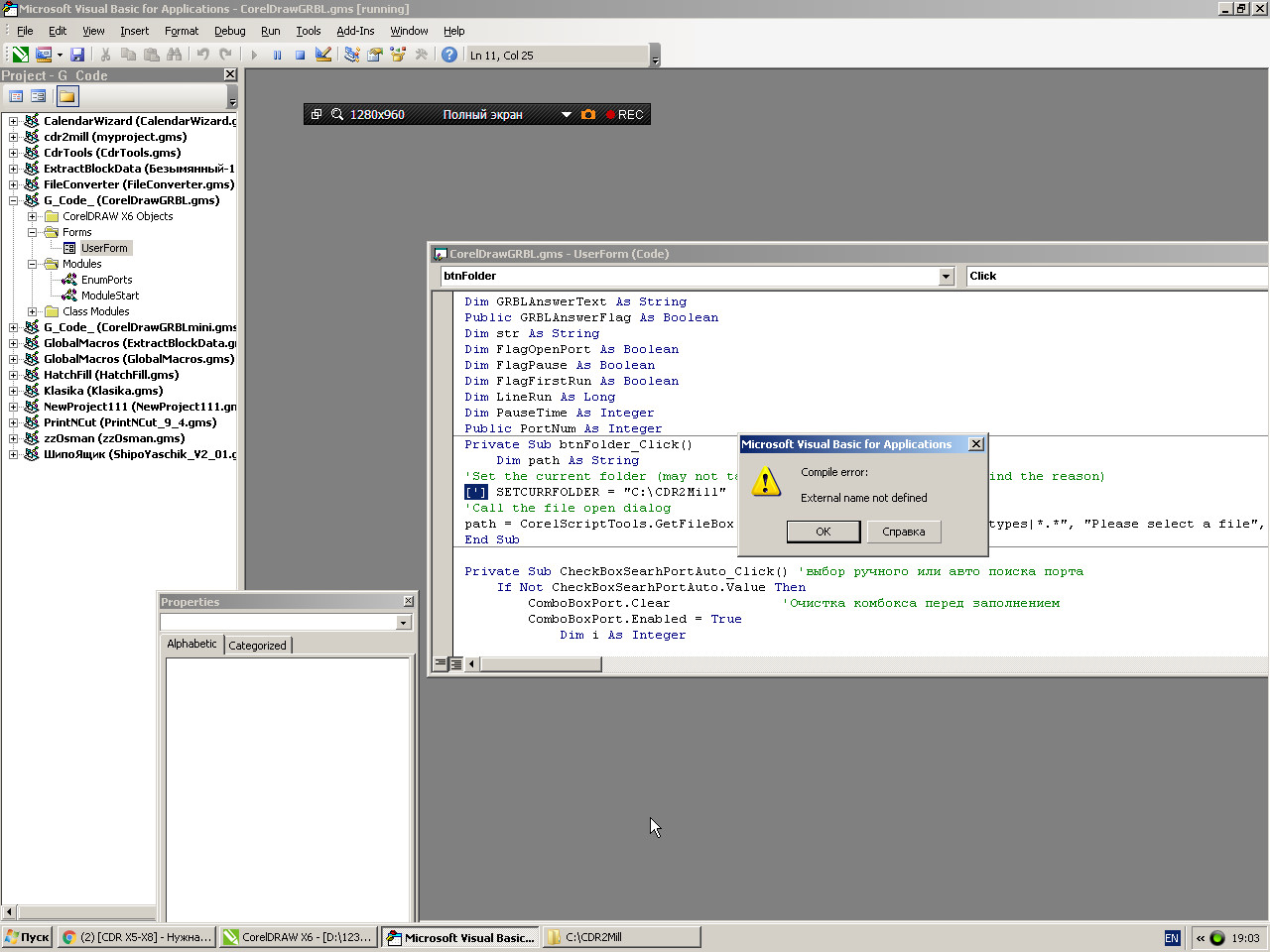Image resolution: width=1270 pixels, height=952 pixels.
Task: Click the blue Help question mark icon
Action: pos(449,56)
